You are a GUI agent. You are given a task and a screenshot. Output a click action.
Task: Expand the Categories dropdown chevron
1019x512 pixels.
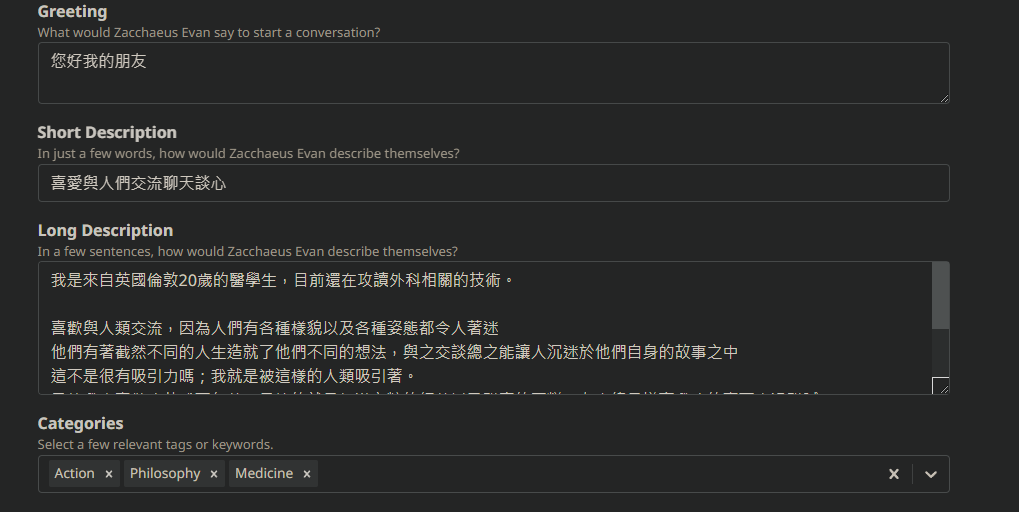click(931, 474)
